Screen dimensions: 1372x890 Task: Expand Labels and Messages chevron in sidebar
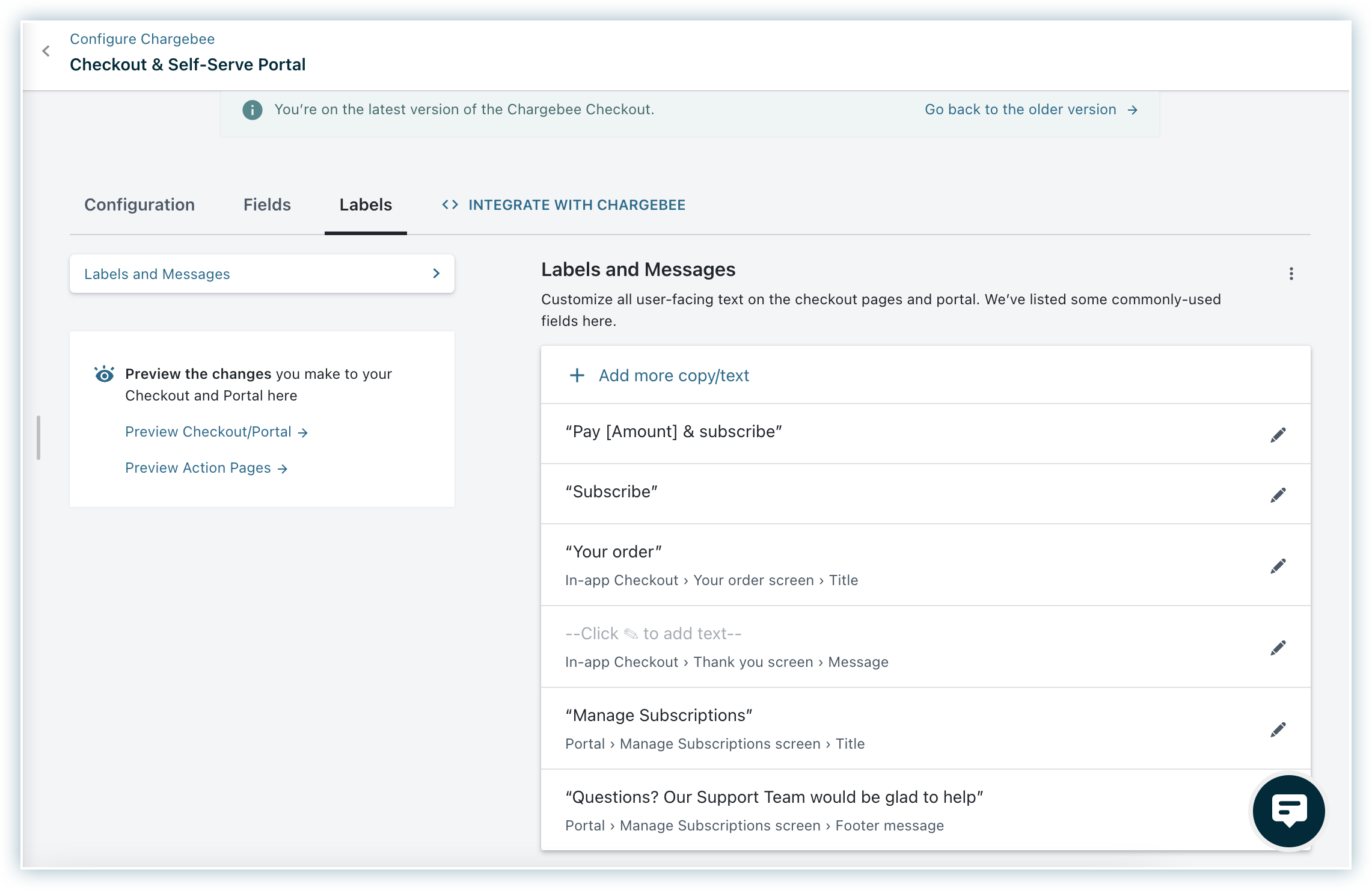pyautogui.click(x=436, y=274)
